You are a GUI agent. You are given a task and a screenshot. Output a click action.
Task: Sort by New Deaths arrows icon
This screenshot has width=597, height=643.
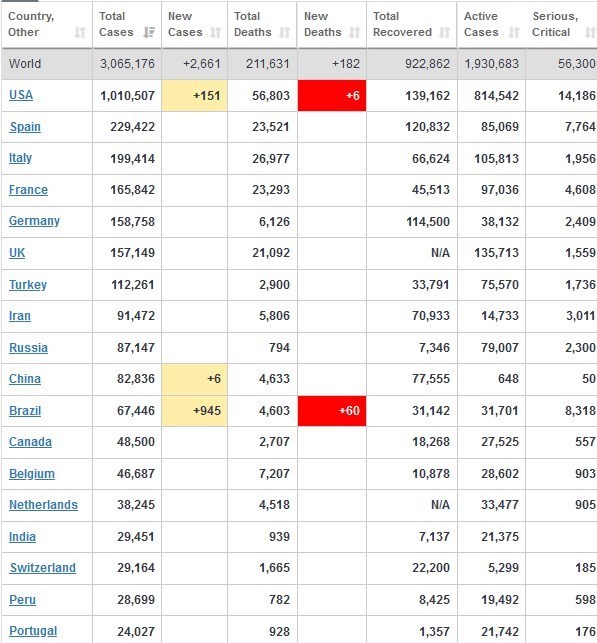click(x=354, y=32)
